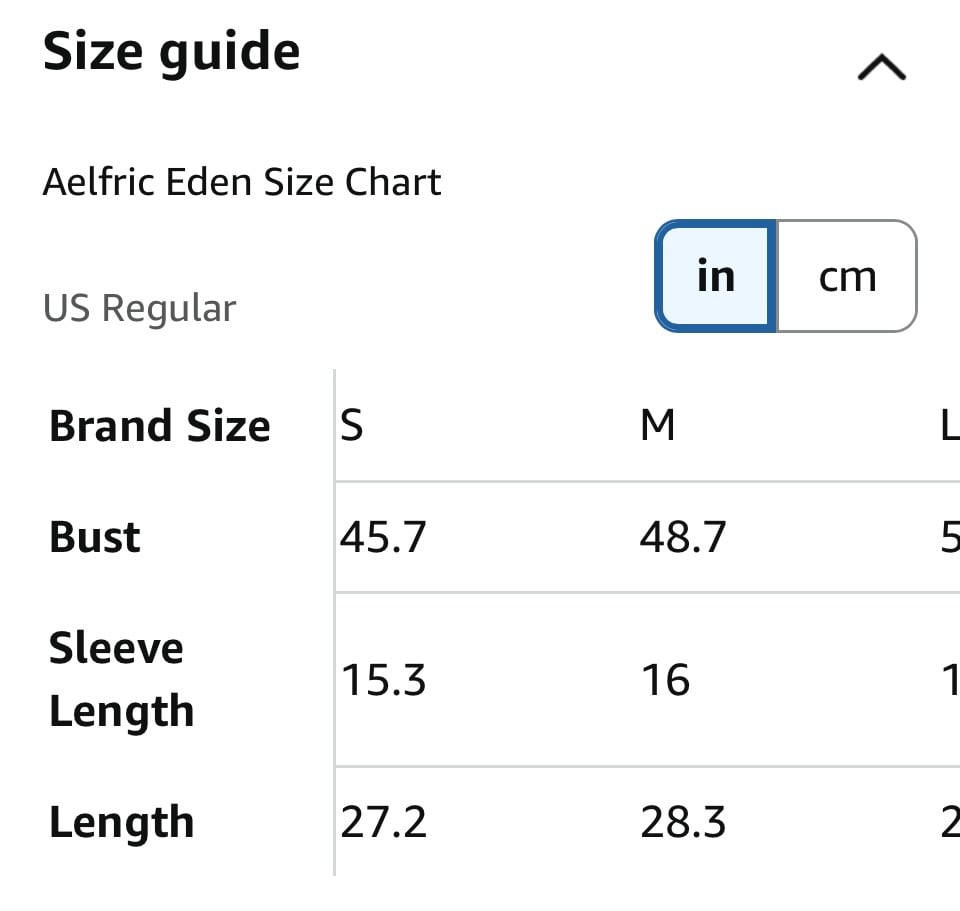Click the US Regular label
This screenshot has width=960, height=911.
139,308
